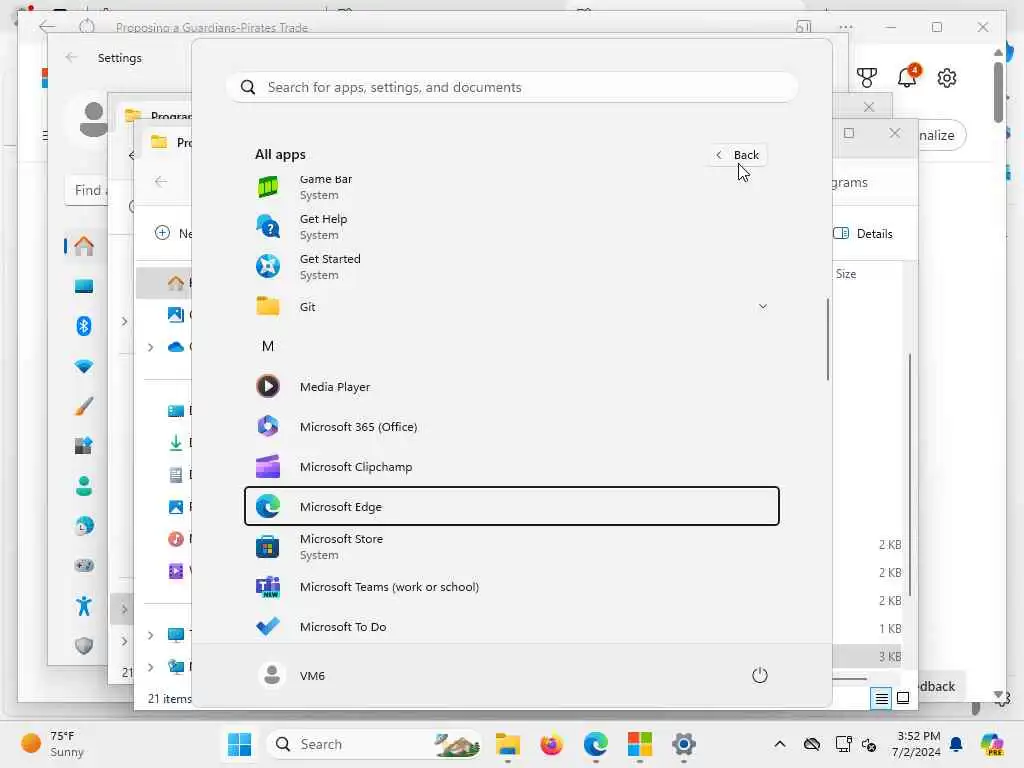This screenshot has width=1024, height=768.
Task: Open Personalization brush icon in Settings
Action: click(84, 406)
